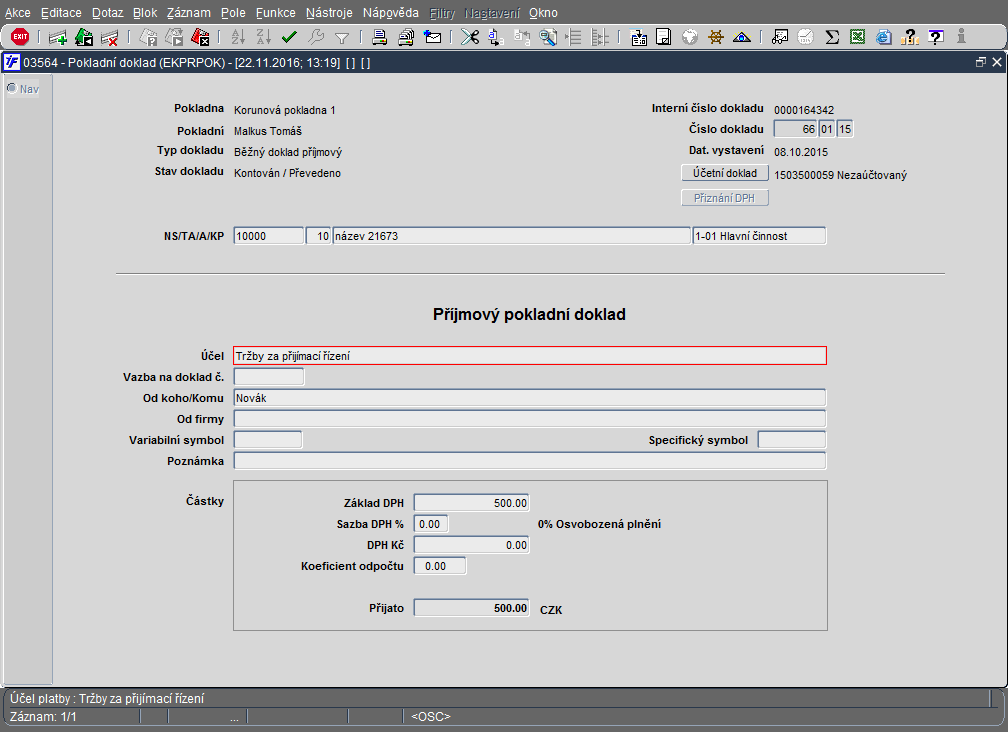Click the wrench tool icon
Image resolution: width=1008 pixels, height=732 pixels.
click(316, 37)
